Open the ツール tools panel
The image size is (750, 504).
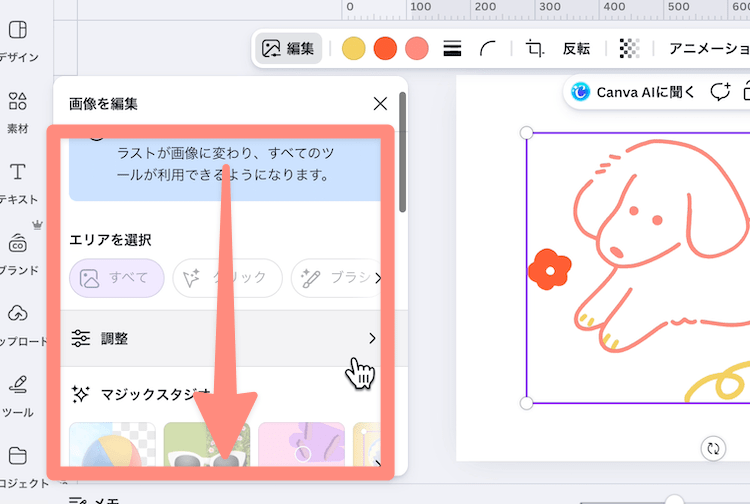click(18, 396)
